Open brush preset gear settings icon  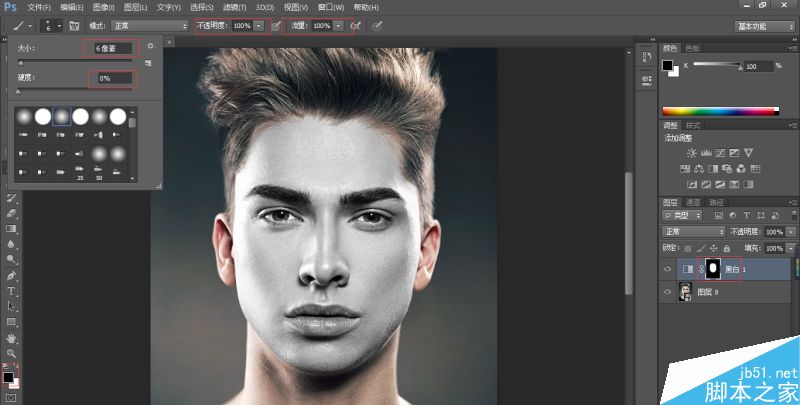click(150, 46)
